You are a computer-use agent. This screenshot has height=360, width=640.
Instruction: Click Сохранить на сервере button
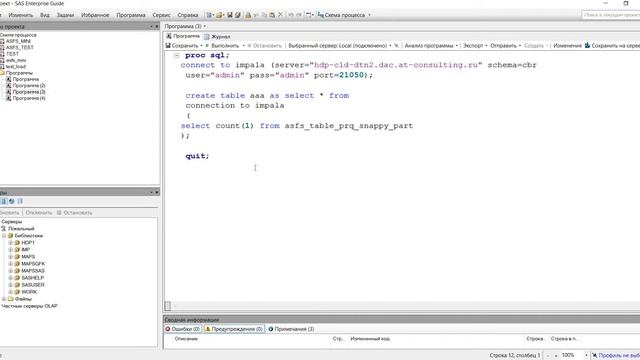point(612,46)
